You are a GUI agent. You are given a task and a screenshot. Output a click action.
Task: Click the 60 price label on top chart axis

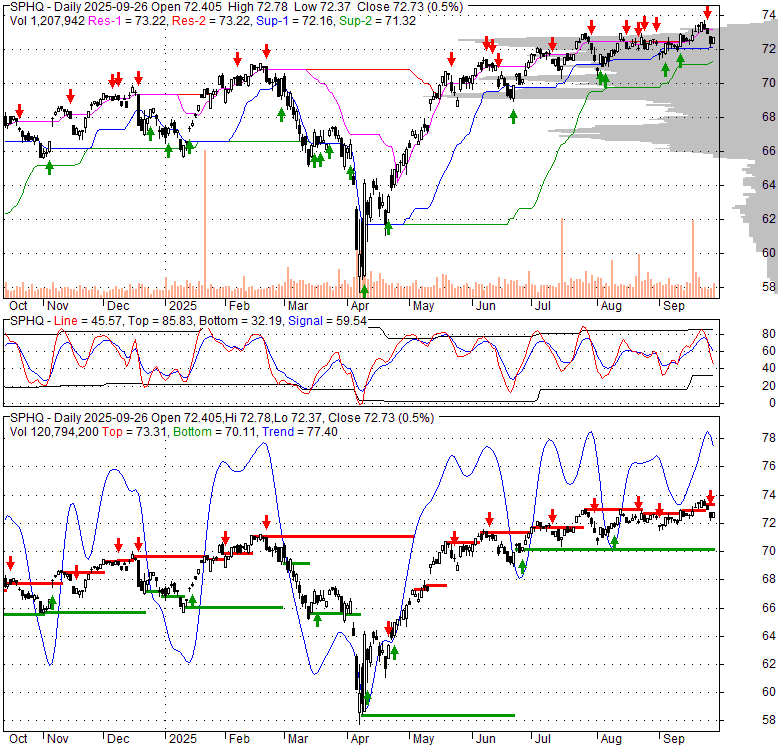[769, 253]
